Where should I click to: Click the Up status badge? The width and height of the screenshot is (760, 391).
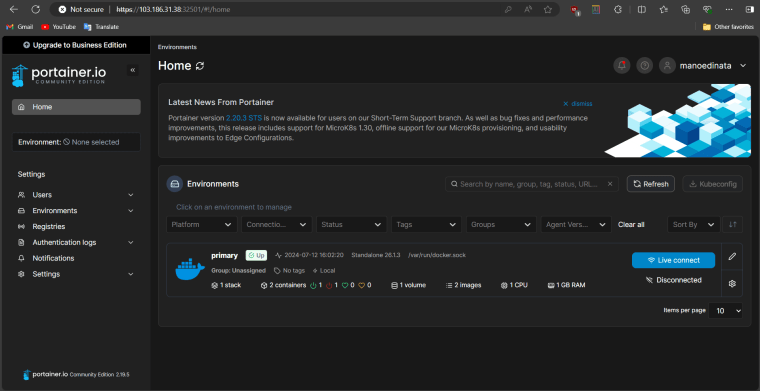pyautogui.click(x=256, y=255)
